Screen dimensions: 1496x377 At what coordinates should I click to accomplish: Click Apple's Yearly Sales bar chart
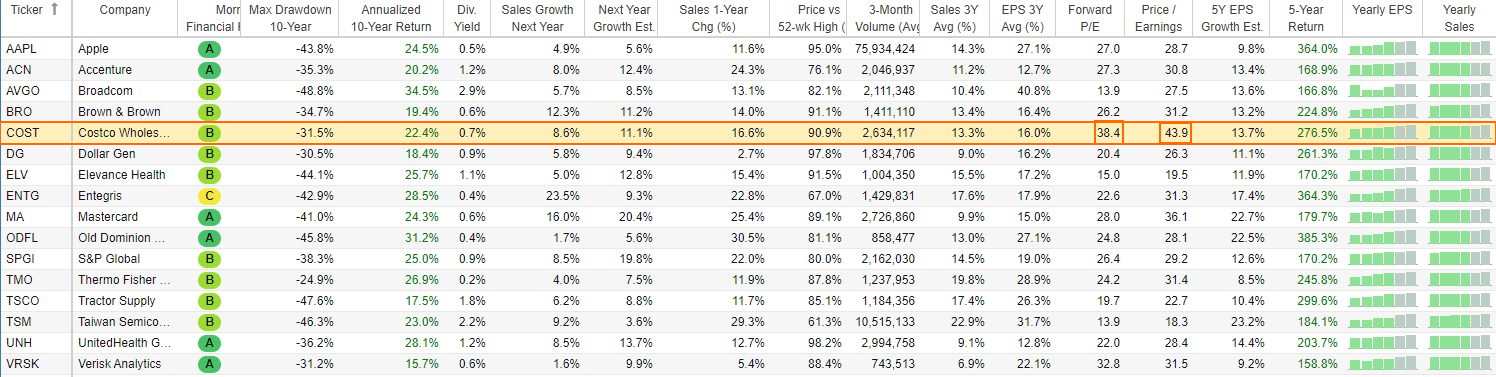tap(1461, 49)
